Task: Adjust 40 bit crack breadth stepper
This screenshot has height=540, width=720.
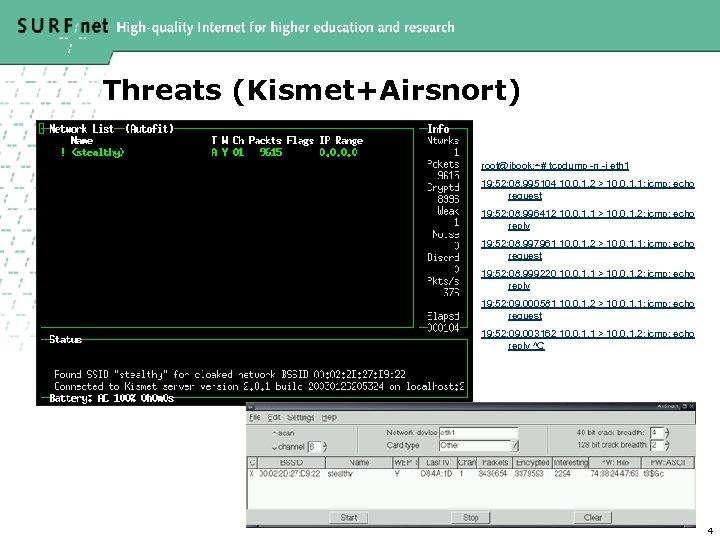Action: pyautogui.click(x=667, y=433)
